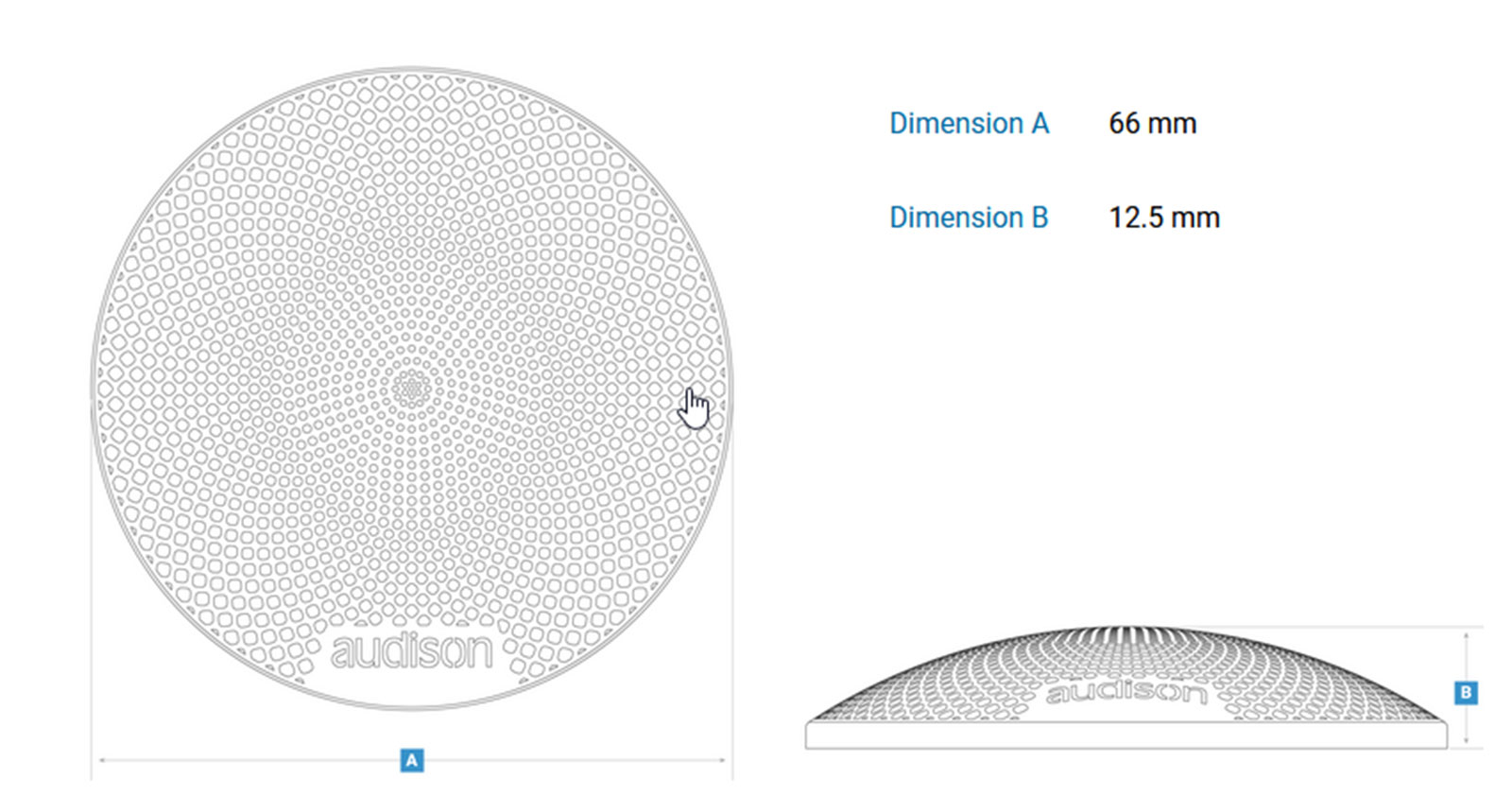Click the blue B dimension marker
The width and height of the screenshot is (1512, 796).
[1466, 692]
